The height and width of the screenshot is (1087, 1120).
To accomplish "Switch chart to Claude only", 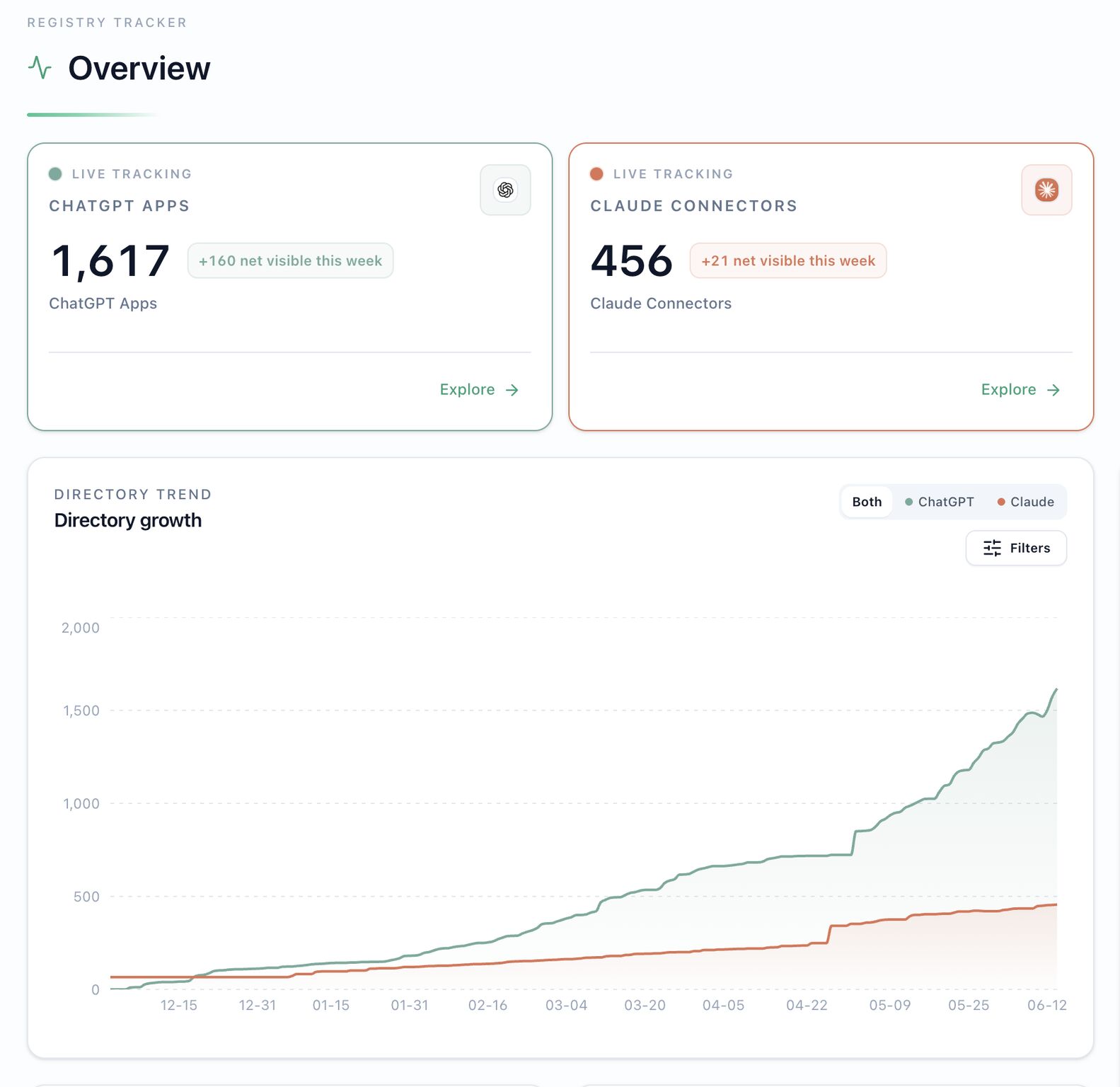I will tap(1026, 502).
